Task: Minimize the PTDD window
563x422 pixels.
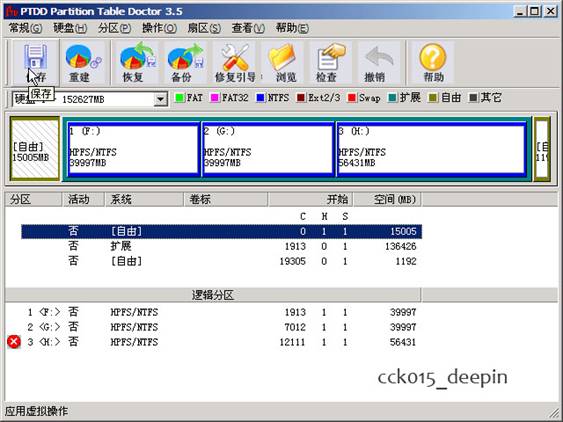Action: pyautogui.click(x=521, y=11)
